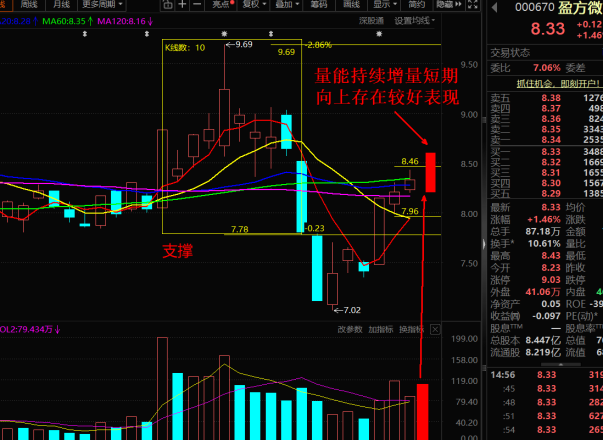The height and width of the screenshot is (440, 603).
Task: Click the candle with the 9.69 high
Action: point(225,101)
